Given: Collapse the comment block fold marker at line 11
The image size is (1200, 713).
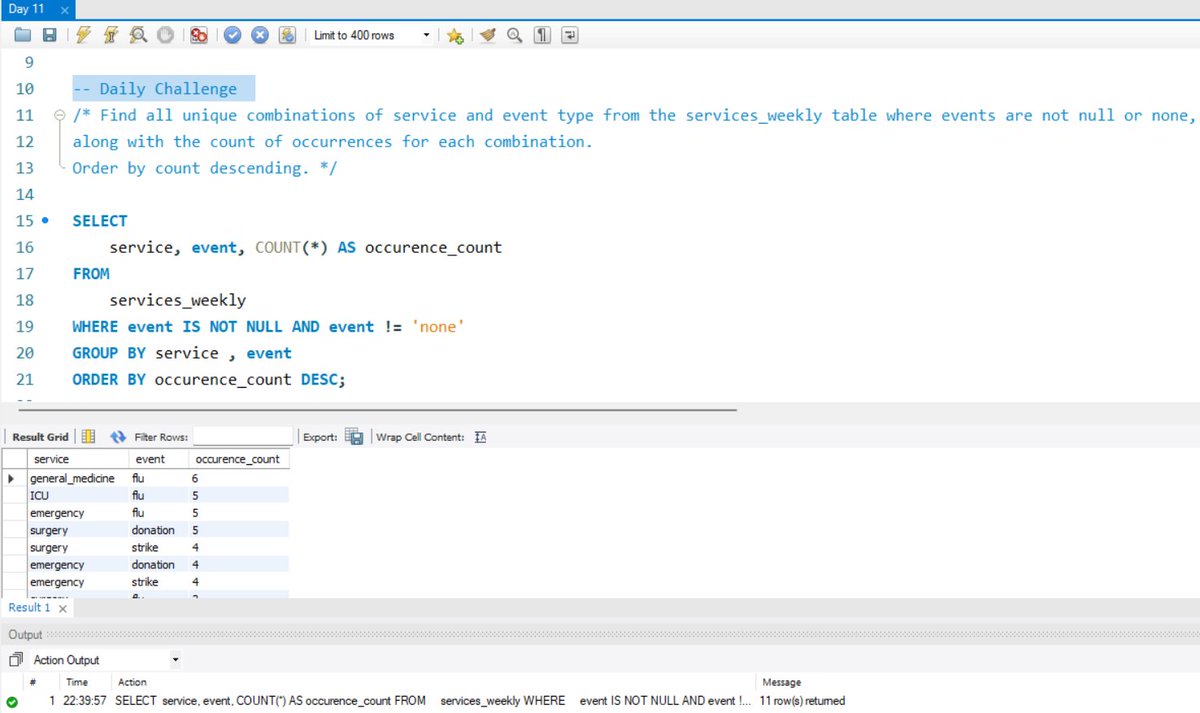Looking at the screenshot, I should [60, 115].
